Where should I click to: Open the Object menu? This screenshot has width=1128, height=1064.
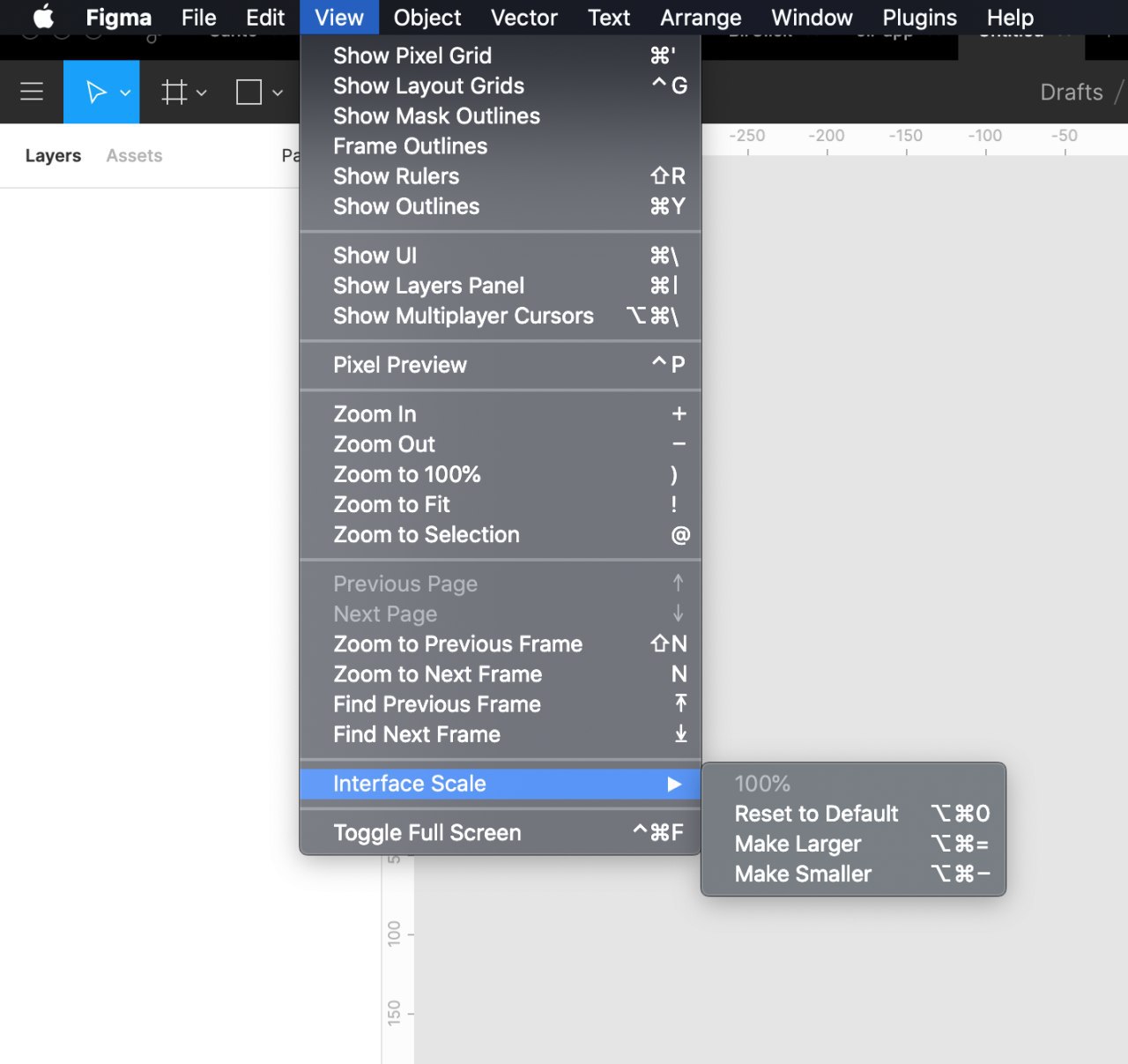pyautogui.click(x=427, y=18)
